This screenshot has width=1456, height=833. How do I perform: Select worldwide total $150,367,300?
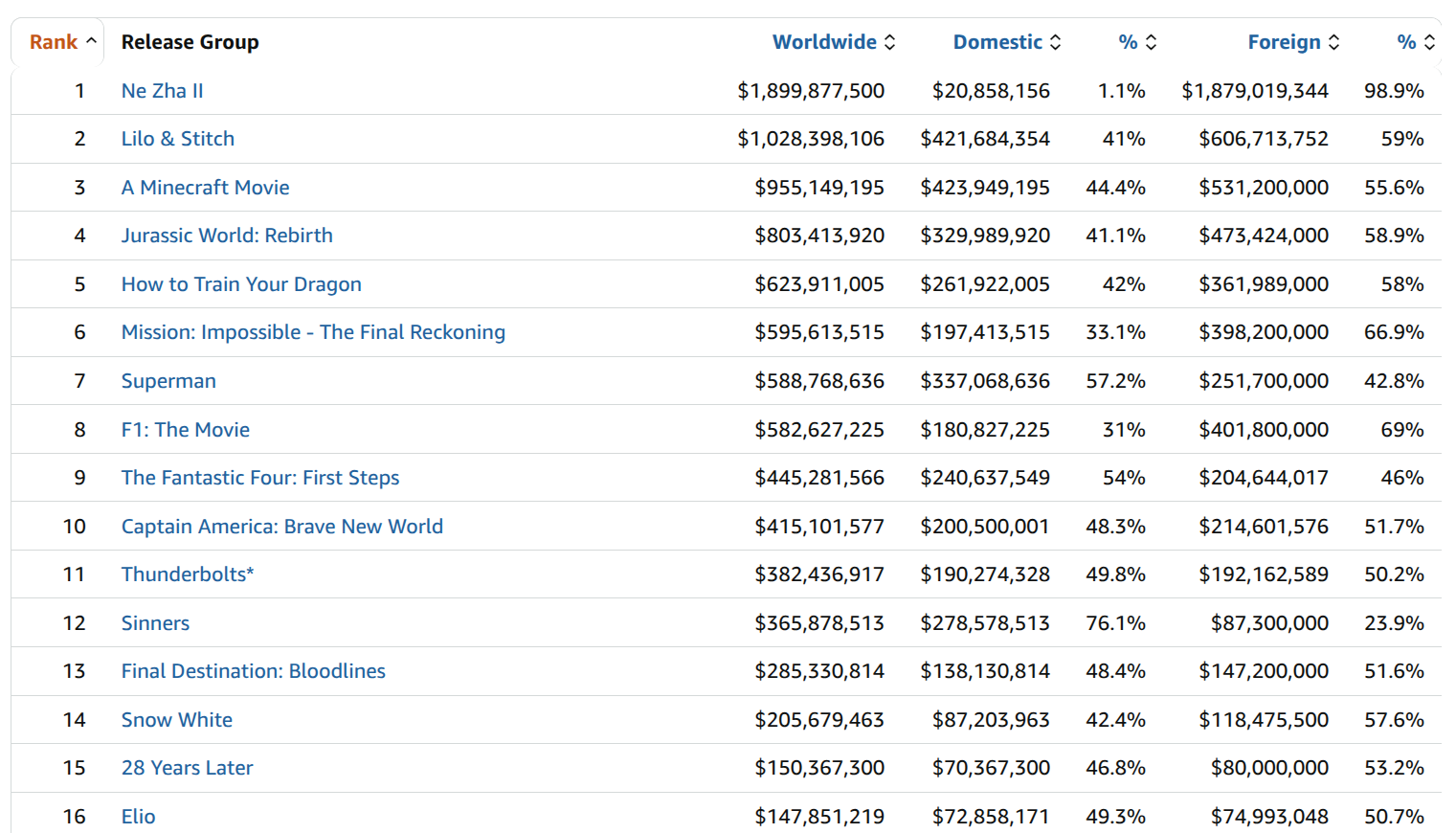click(x=819, y=768)
